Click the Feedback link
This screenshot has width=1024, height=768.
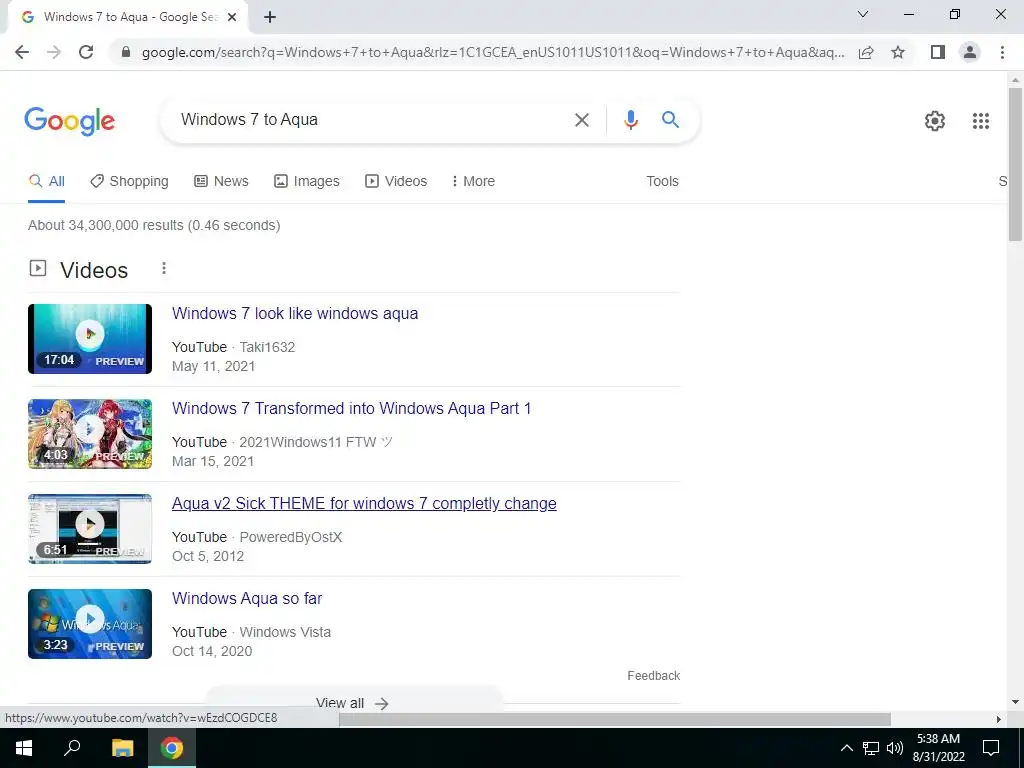[654, 676]
